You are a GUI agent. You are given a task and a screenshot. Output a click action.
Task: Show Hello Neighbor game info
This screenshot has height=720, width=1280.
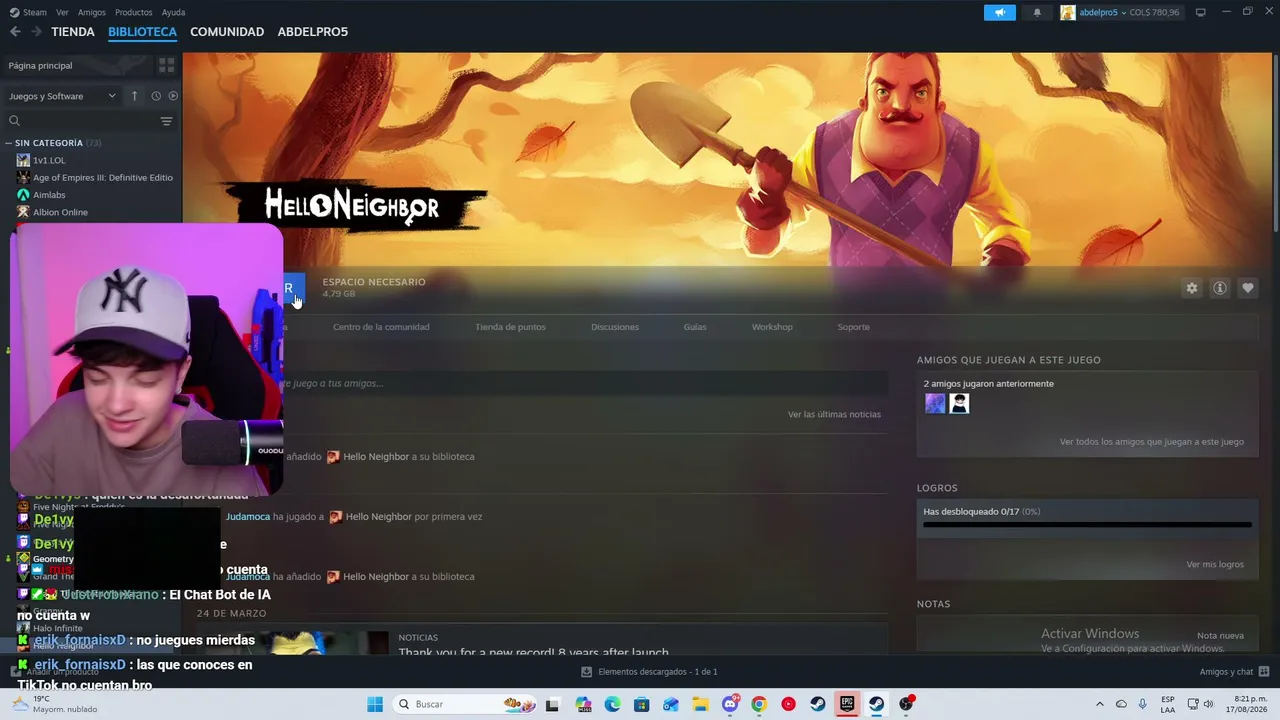[x=1220, y=288]
